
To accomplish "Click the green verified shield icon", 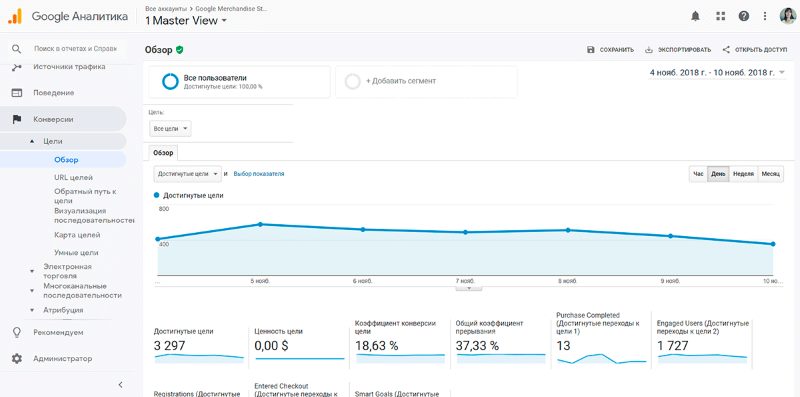I will [x=179, y=50].
